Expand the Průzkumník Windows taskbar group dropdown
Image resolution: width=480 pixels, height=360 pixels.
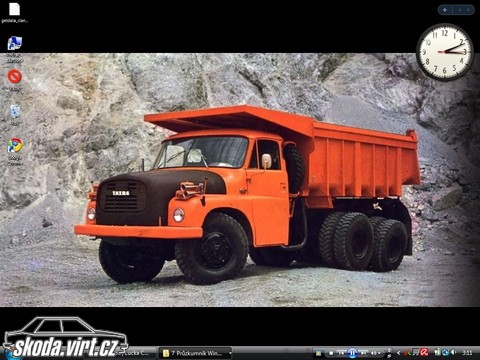230,353
